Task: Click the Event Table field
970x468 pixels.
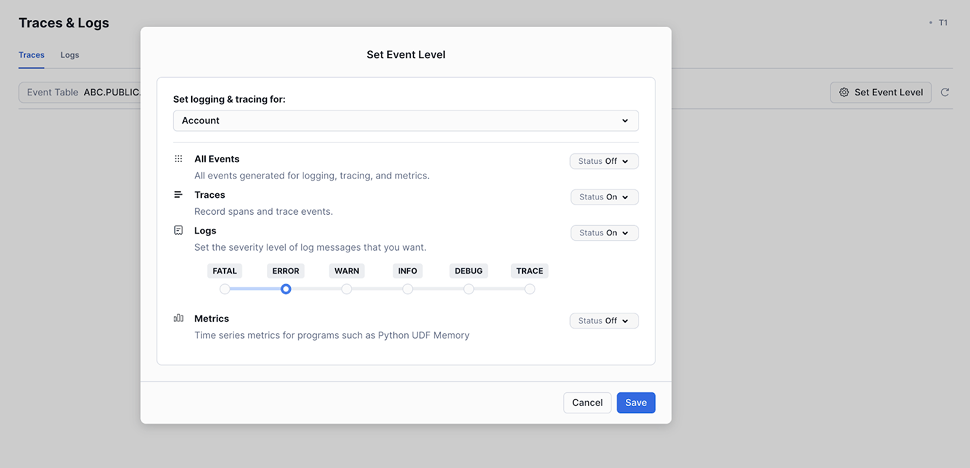Action: [x=80, y=92]
